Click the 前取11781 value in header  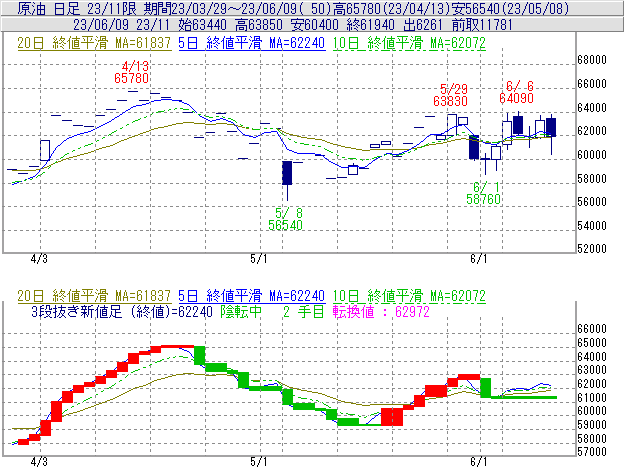(x=482, y=25)
